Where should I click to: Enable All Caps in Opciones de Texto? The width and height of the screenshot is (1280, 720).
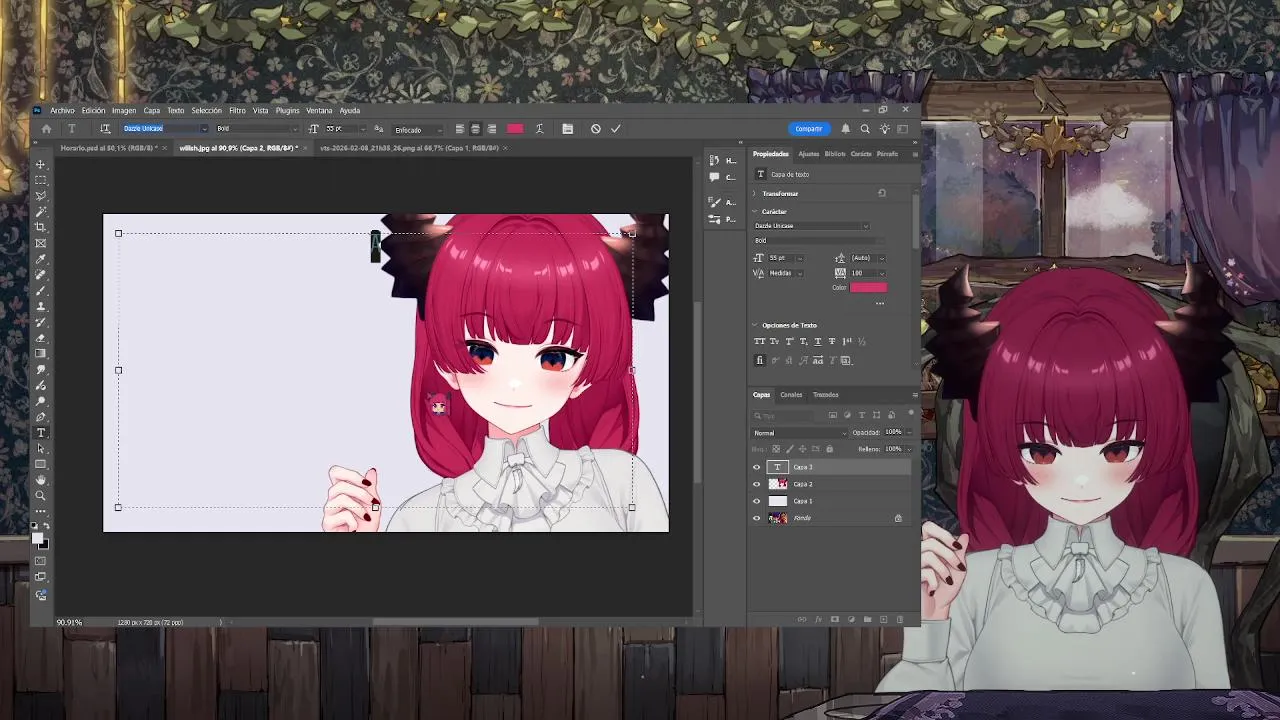(x=760, y=341)
